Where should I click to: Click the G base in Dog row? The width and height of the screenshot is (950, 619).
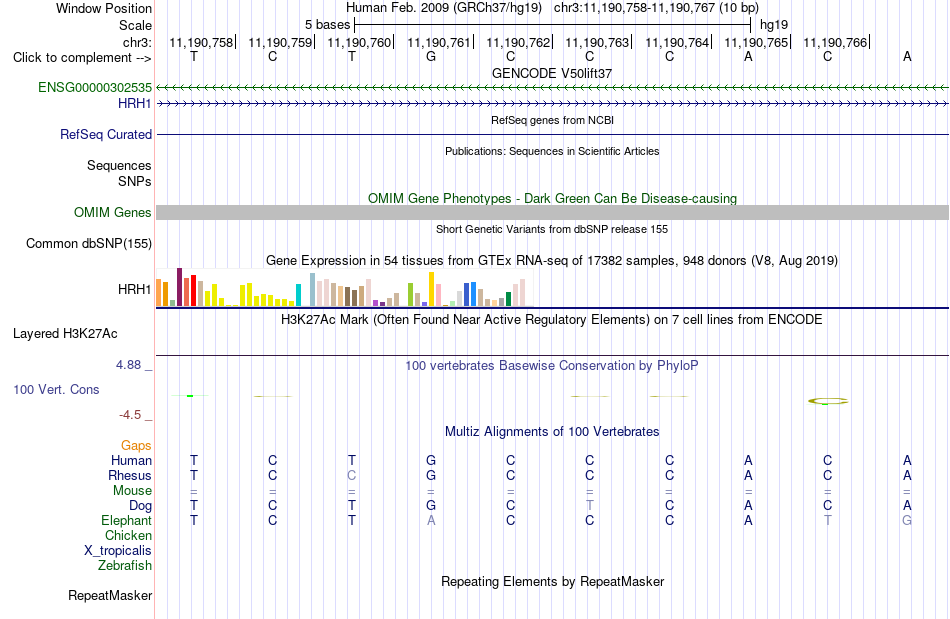[431, 506]
